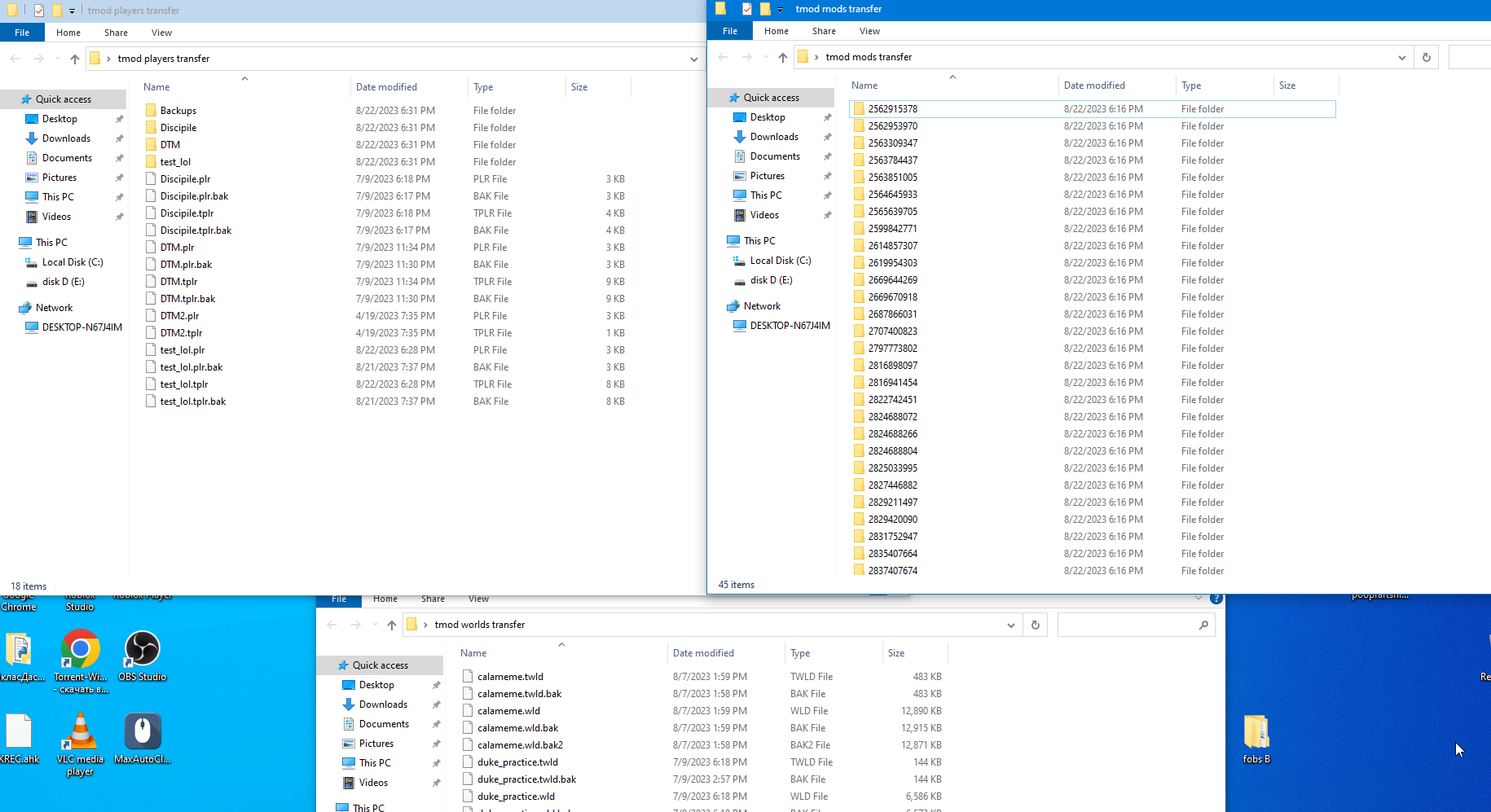Click Forward arrow in tmod players transfer window
This screenshot has width=1491, height=812.
tap(38, 59)
